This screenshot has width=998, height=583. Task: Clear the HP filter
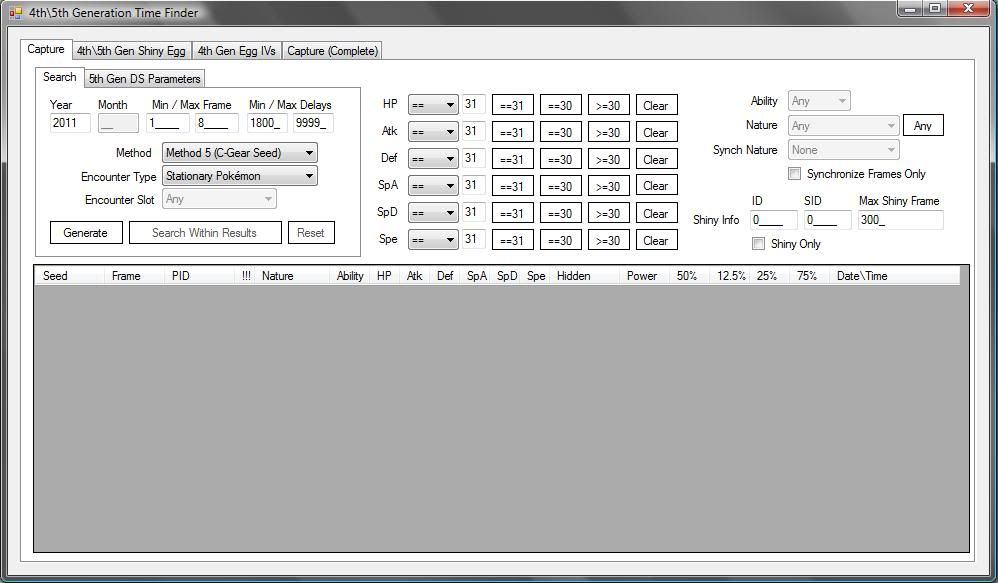pos(656,106)
